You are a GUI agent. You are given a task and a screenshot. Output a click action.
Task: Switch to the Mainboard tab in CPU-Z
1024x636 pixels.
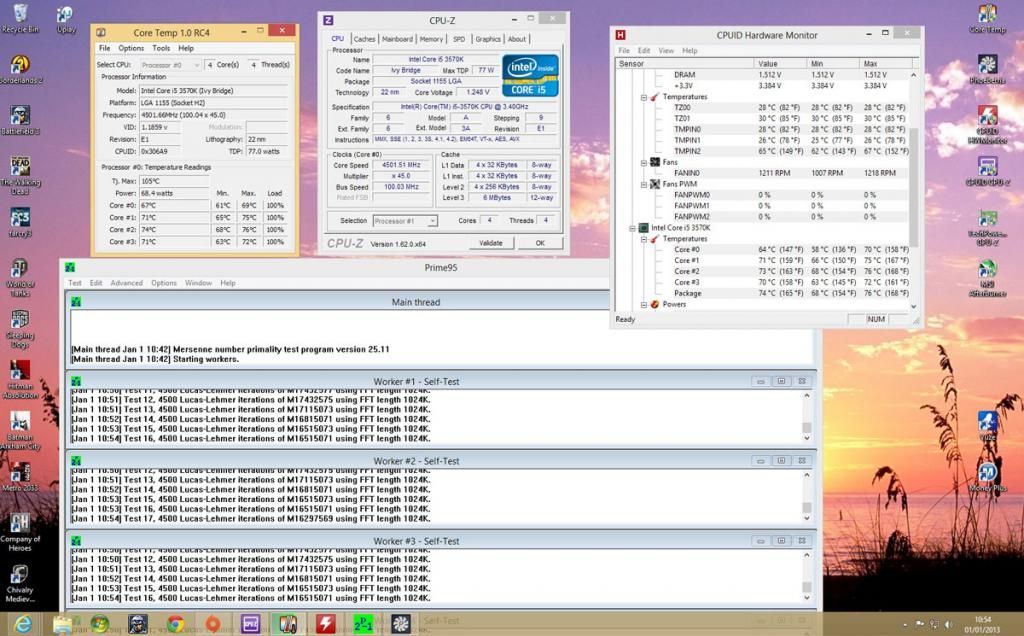(397, 39)
